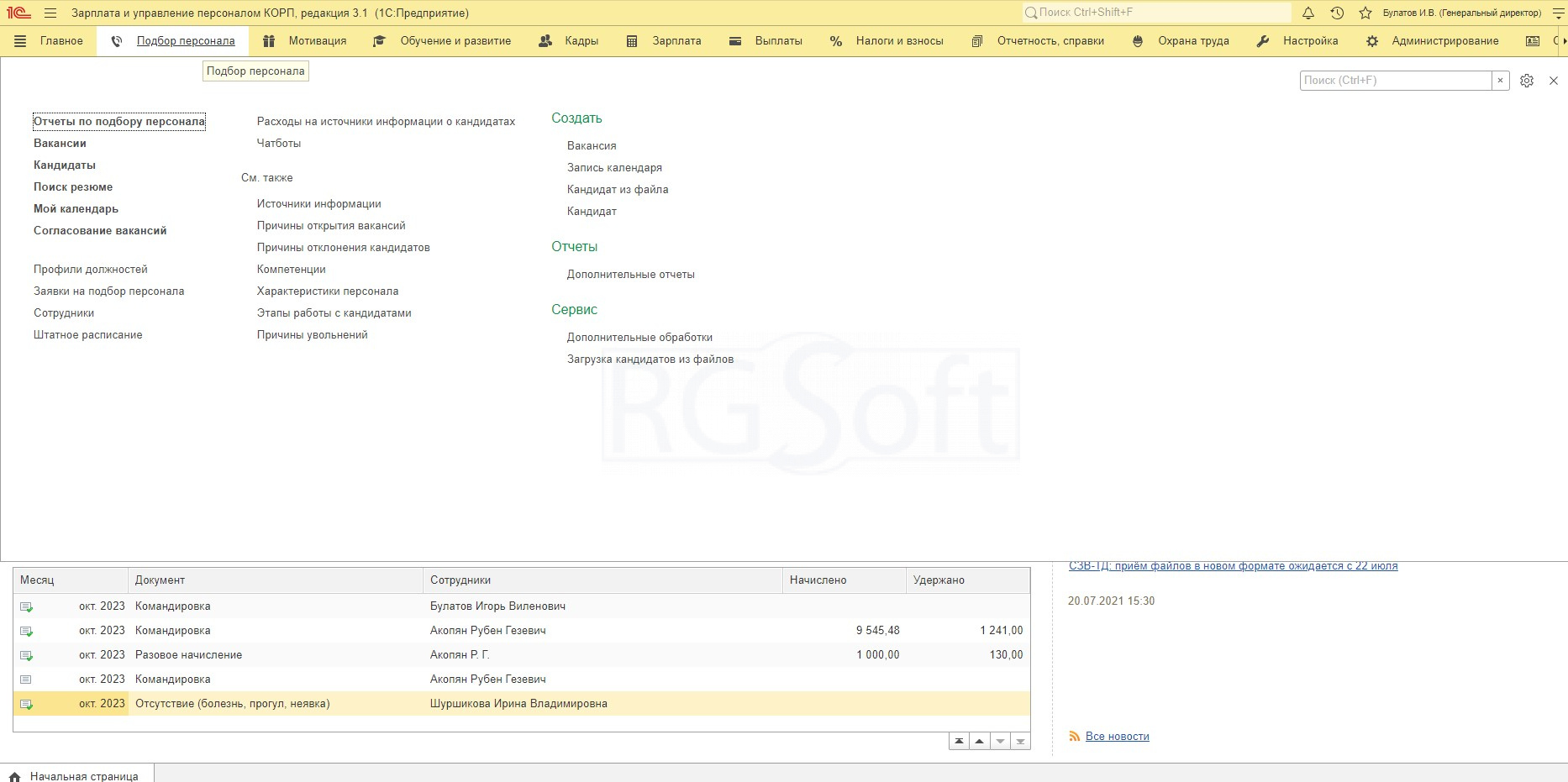
Task: Open the Кандидаты list
Action: 65,165
